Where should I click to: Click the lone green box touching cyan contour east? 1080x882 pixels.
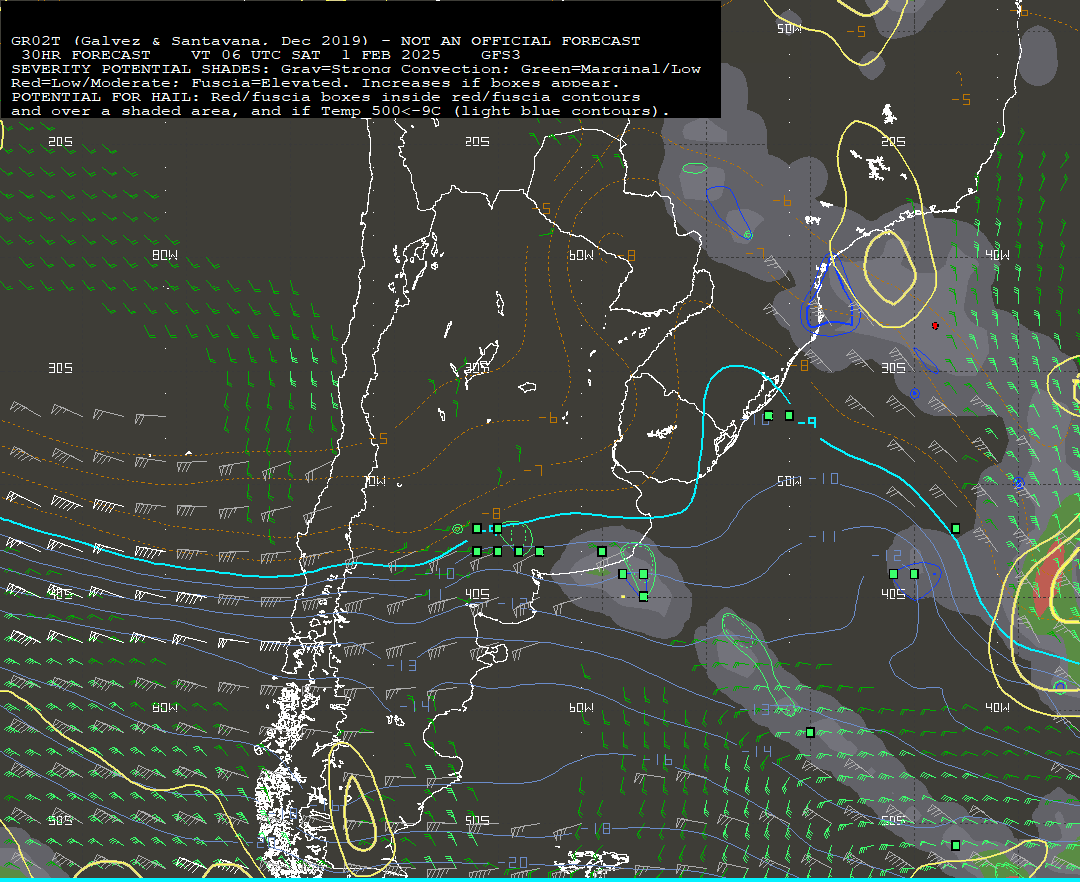[955, 528]
